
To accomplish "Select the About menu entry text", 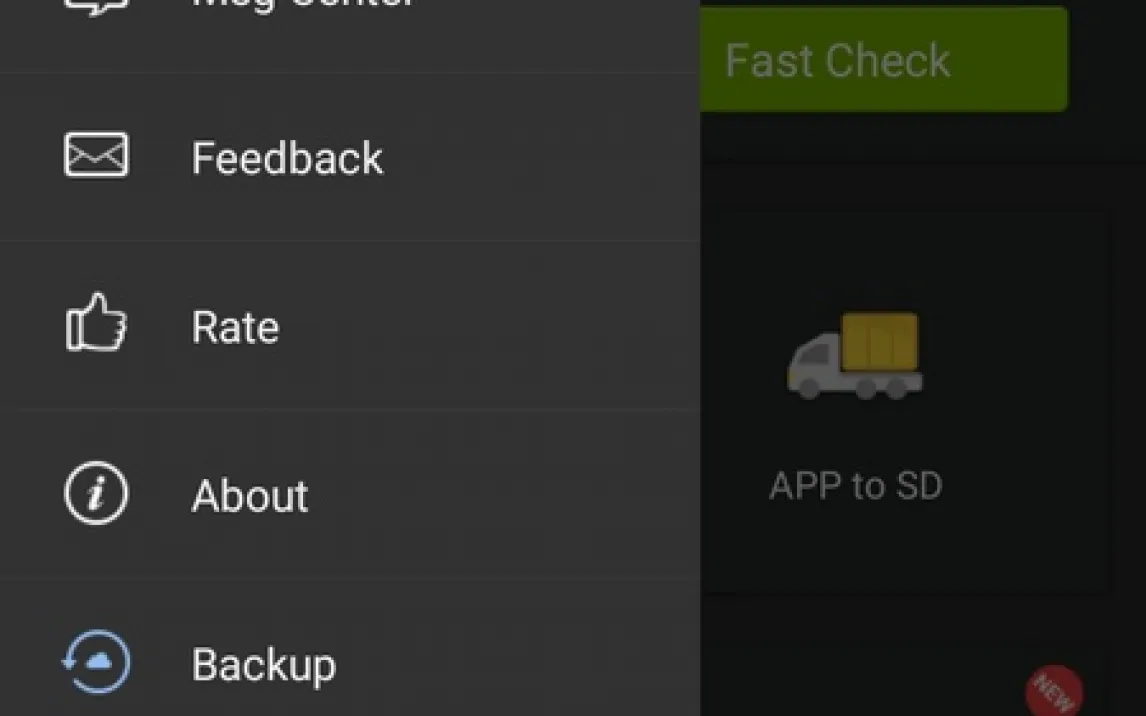I will 250,496.
